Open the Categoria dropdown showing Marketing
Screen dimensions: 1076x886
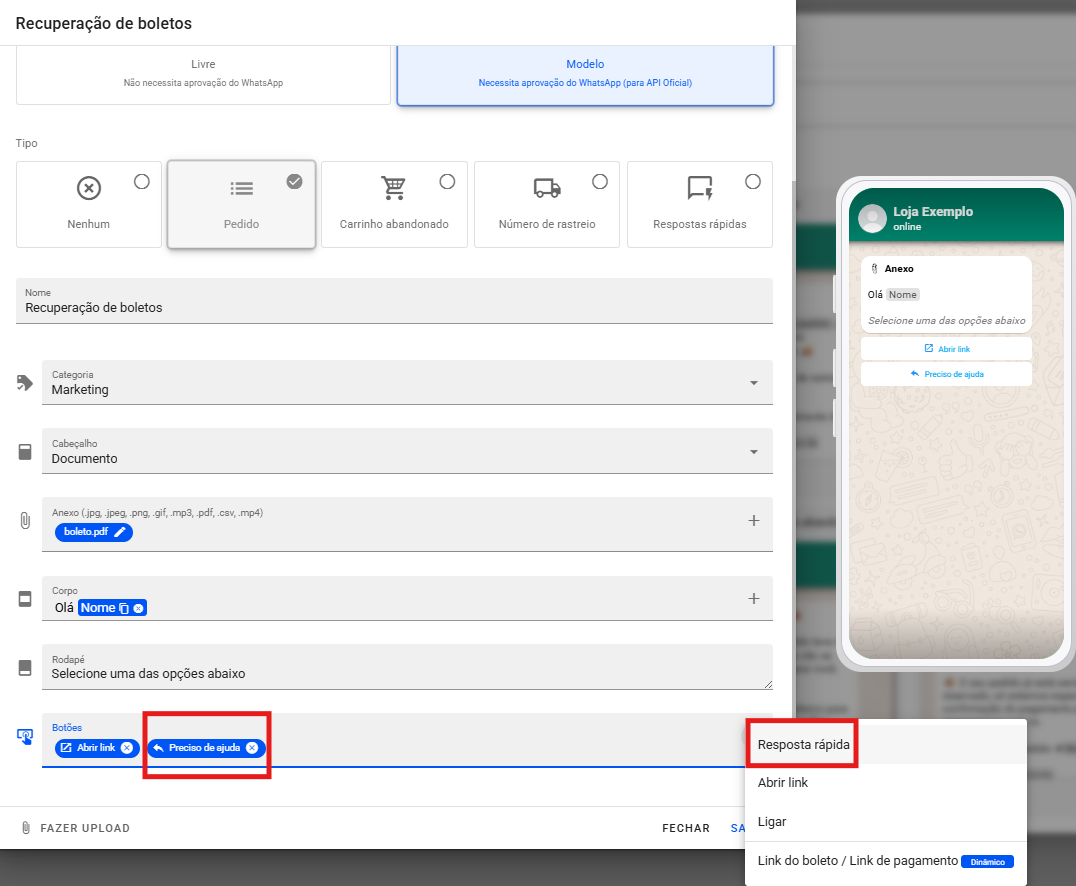coord(753,383)
